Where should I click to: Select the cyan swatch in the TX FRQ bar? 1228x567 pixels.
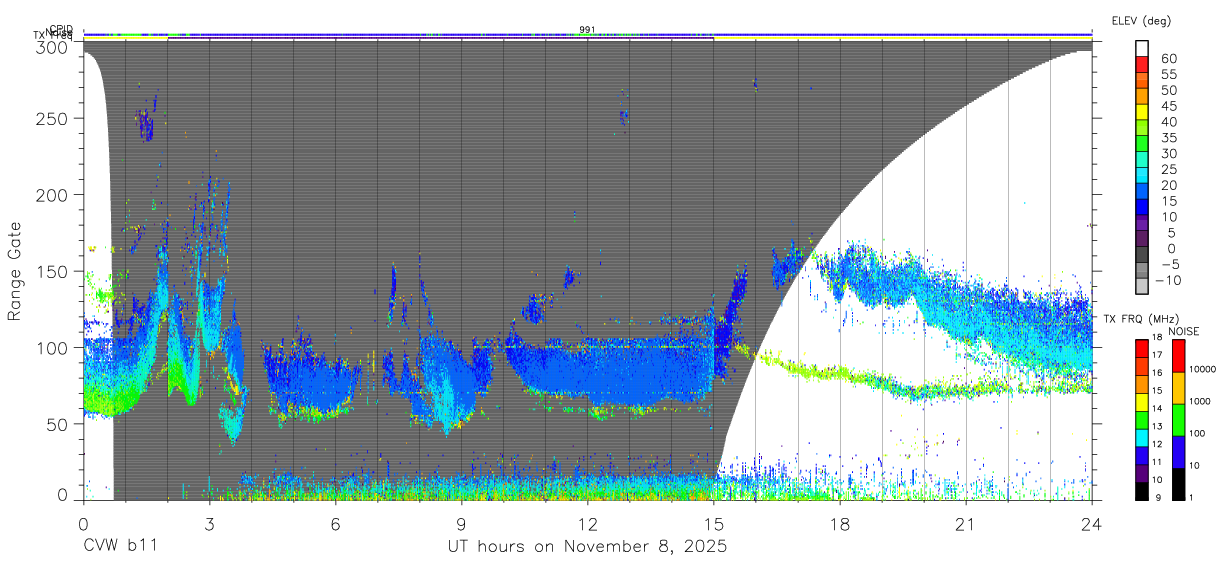pos(1142,437)
